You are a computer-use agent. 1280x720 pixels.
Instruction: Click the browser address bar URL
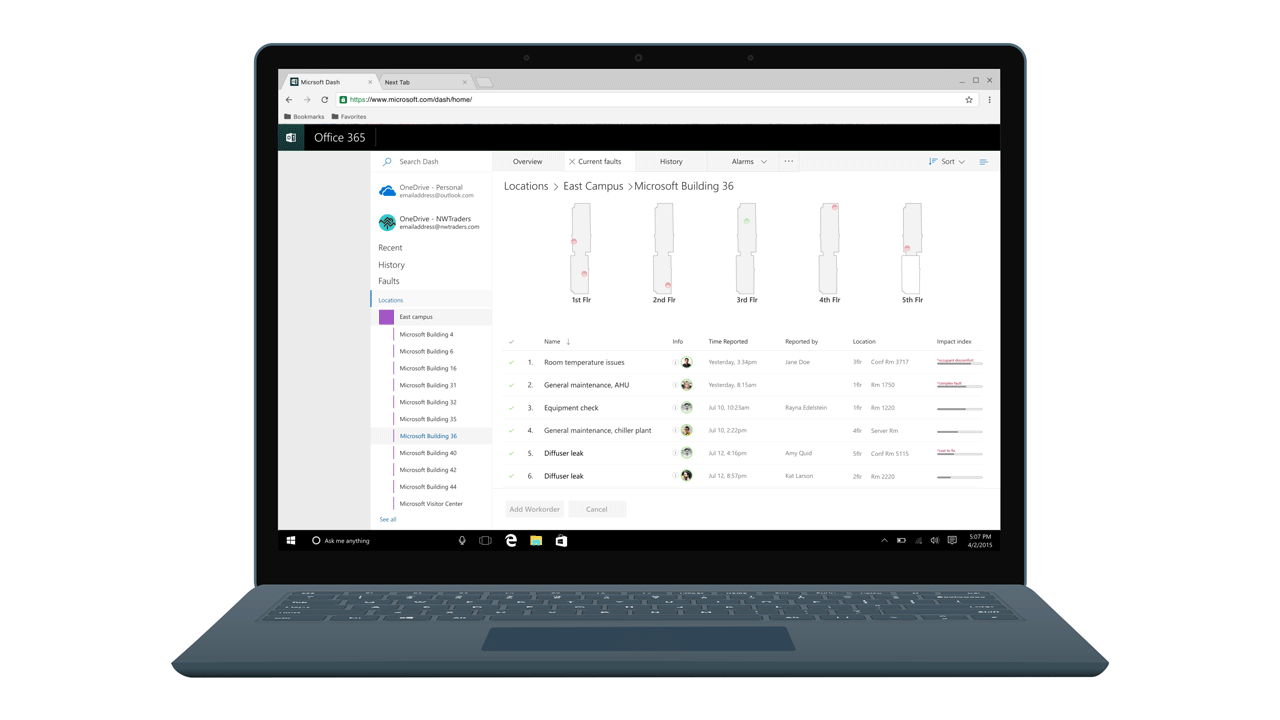411,100
